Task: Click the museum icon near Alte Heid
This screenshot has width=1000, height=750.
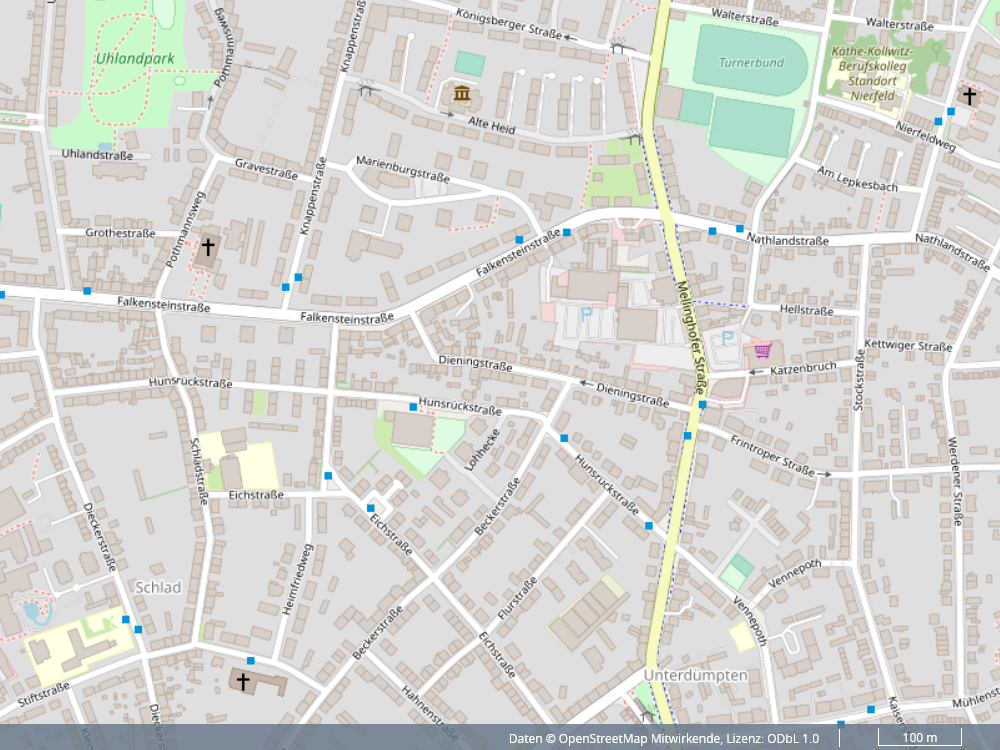Action: (x=461, y=94)
